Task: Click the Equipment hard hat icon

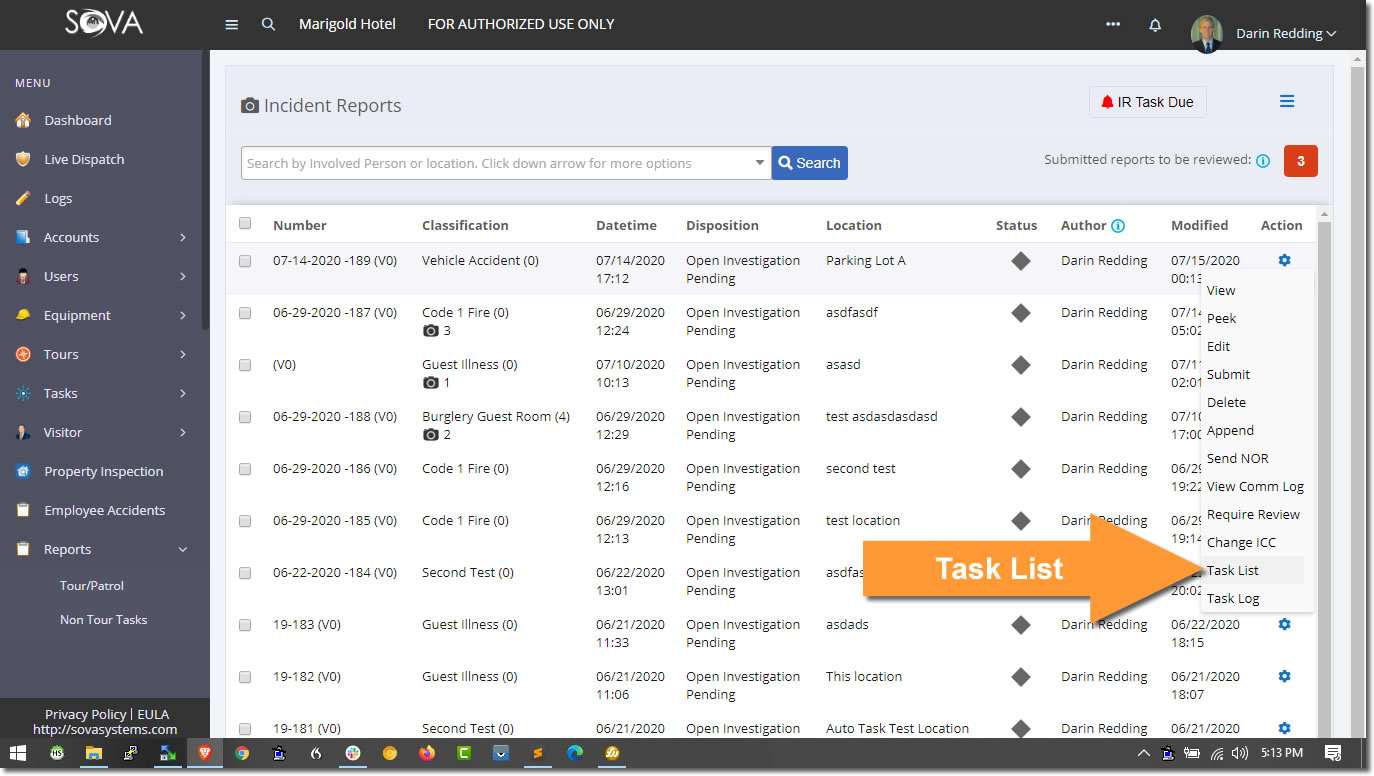Action: pyautogui.click(x=23, y=315)
